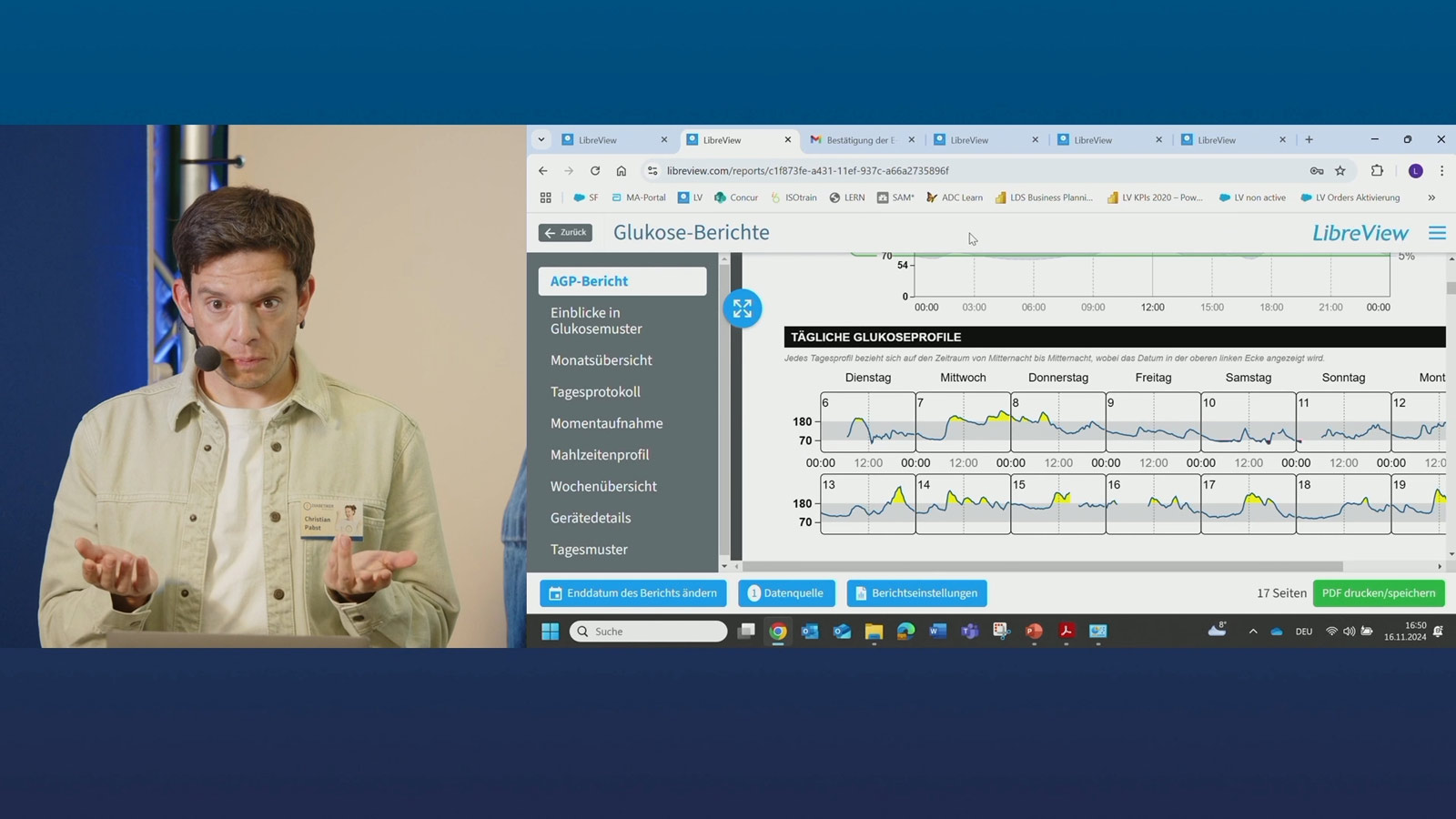Open the Chrome apps grid icon

point(546,197)
